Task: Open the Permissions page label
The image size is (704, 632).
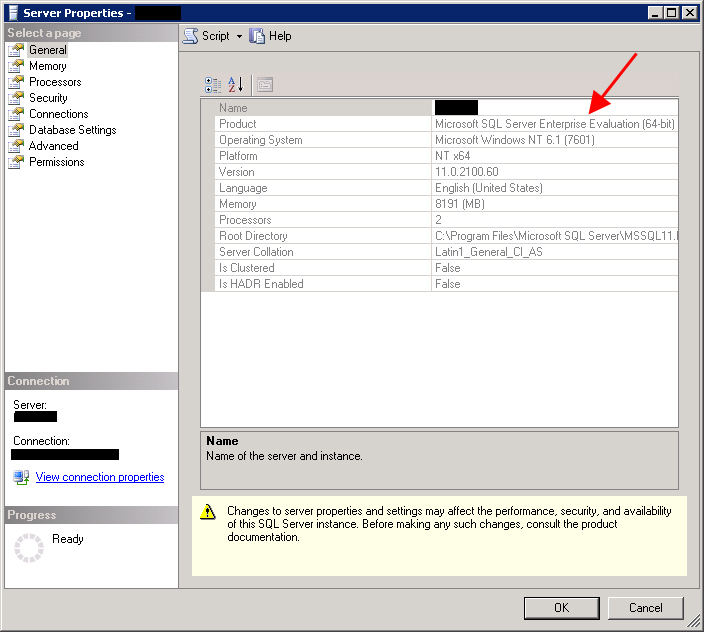Action: (x=57, y=162)
